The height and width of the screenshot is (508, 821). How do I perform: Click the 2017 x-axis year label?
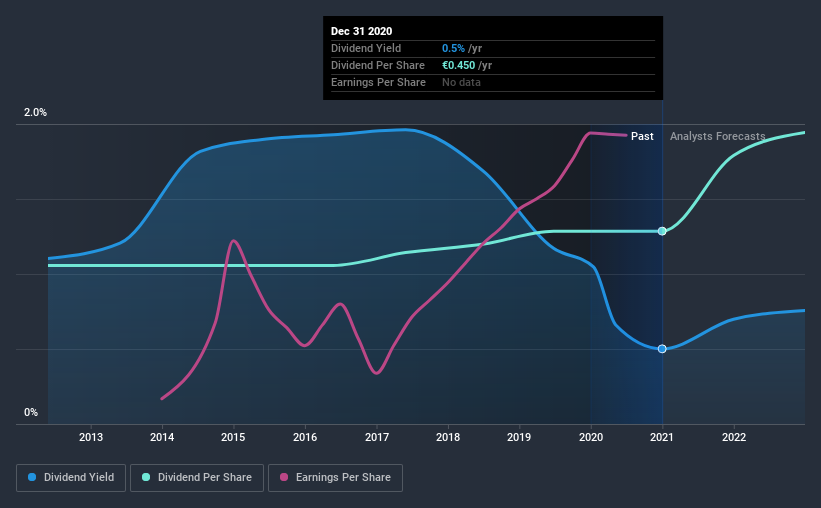[x=376, y=437]
